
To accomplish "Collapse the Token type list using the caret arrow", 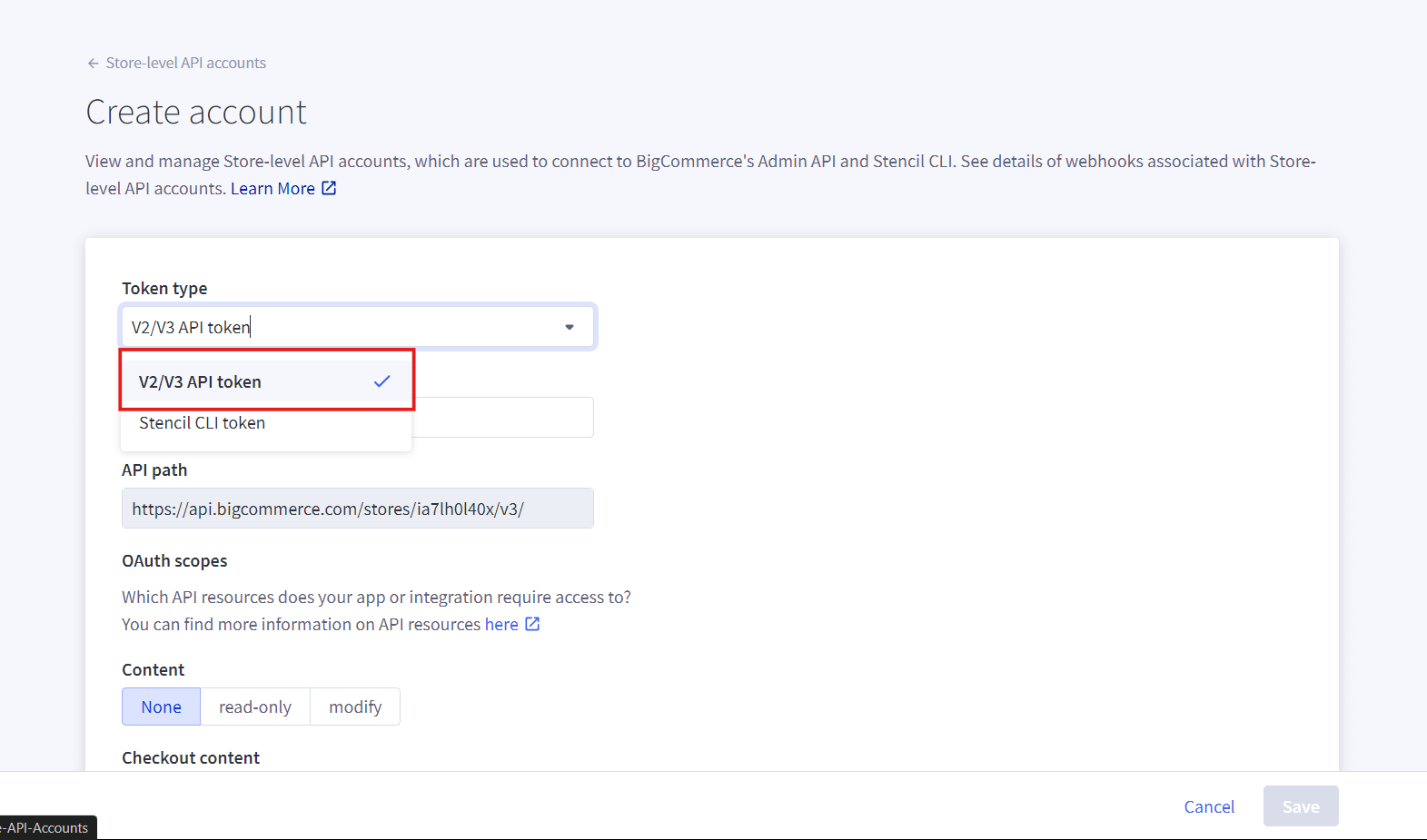I will coord(570,328).
